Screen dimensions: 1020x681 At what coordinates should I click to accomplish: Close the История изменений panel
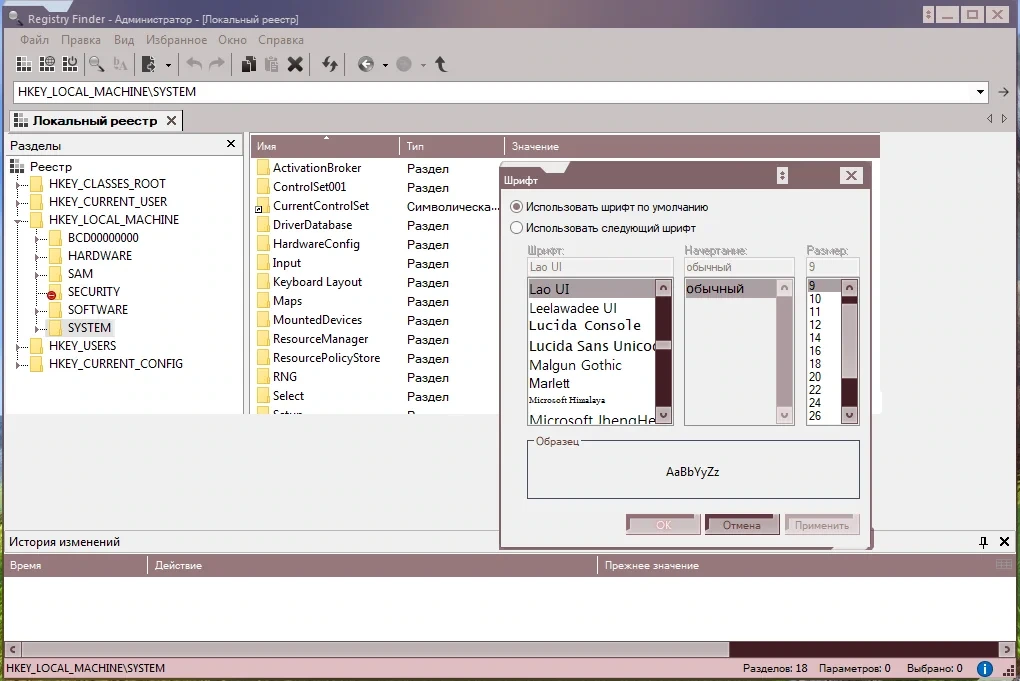coord(1004,541)
